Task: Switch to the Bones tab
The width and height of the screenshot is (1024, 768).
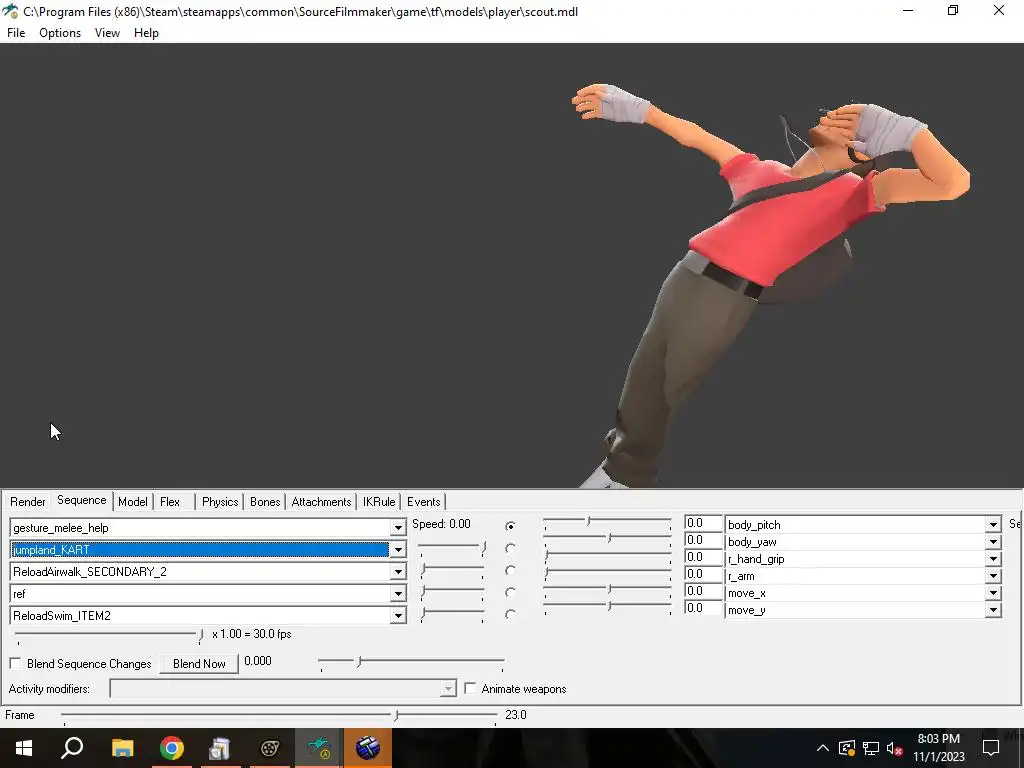Action: [265, 502]
